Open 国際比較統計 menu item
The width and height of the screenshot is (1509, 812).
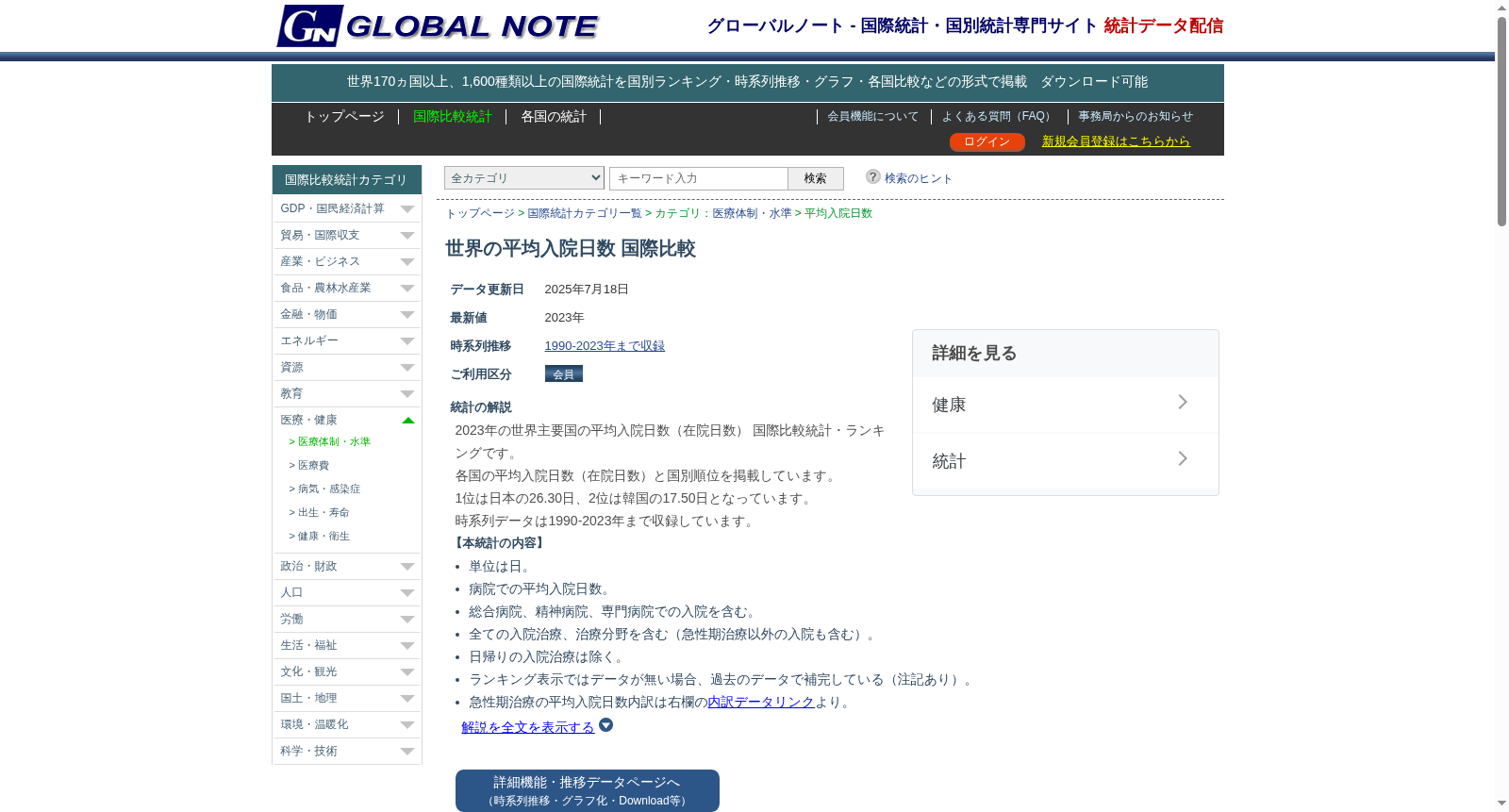pos(453,116)
